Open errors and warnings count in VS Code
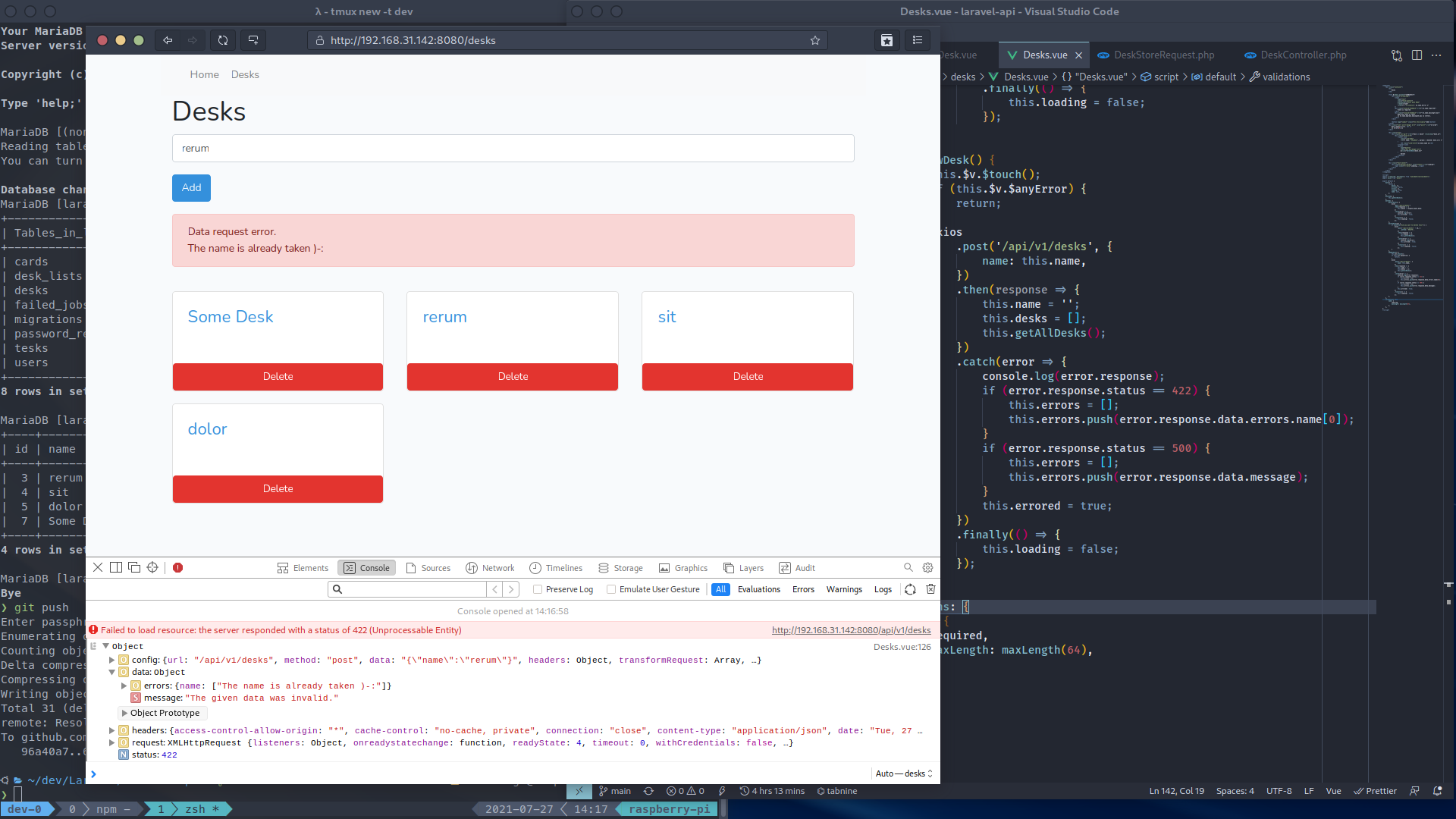 coord(686,791)
